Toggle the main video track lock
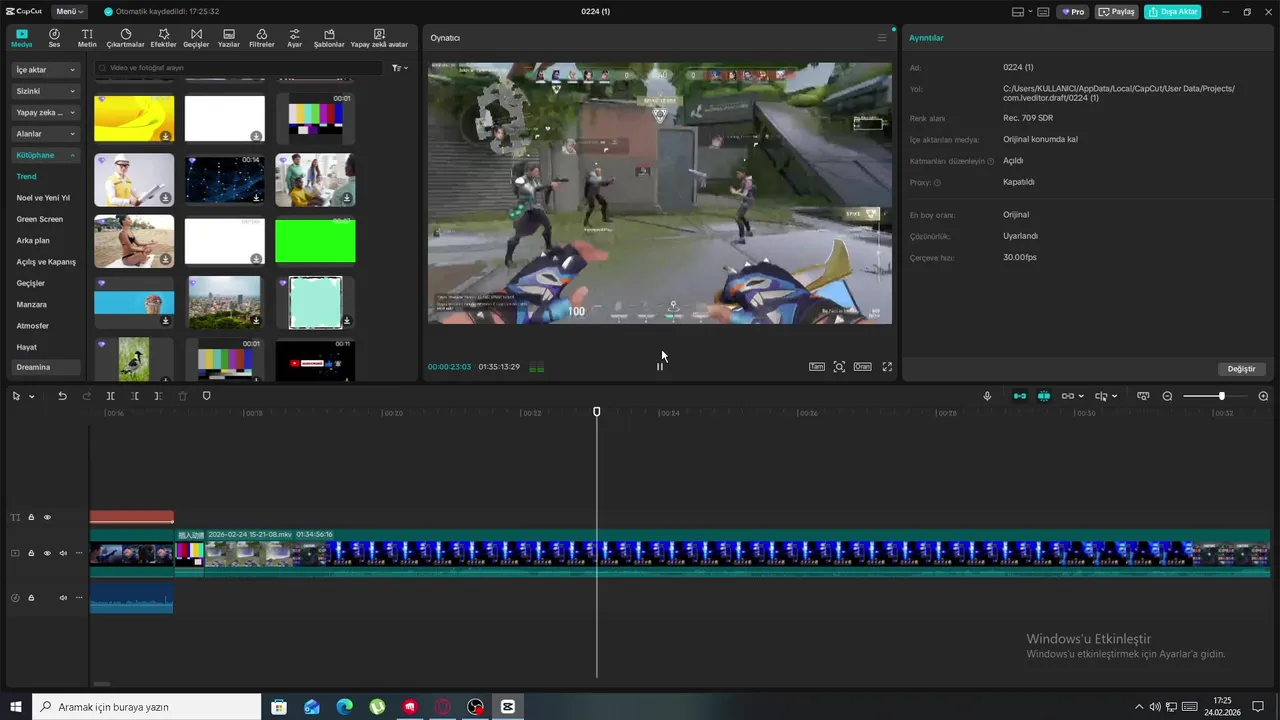This screenshot has height=720, width=1280. click(x=31, y=553)
